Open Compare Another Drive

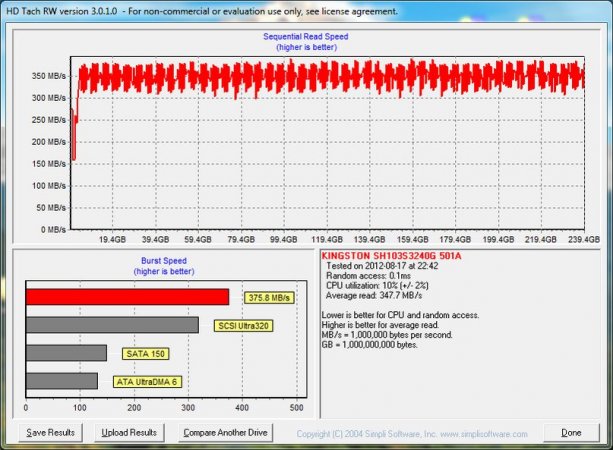click(x=226, y=433)
